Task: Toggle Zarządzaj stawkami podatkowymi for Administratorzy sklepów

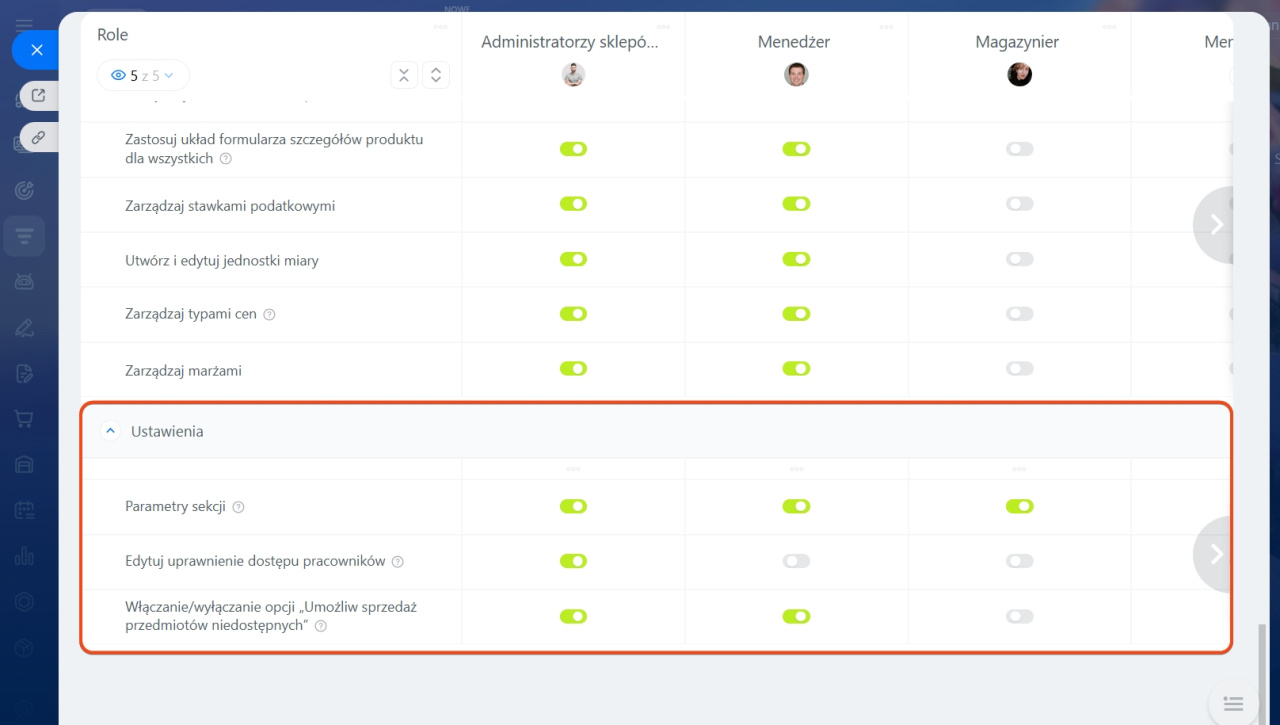Action: coord(573,204)
